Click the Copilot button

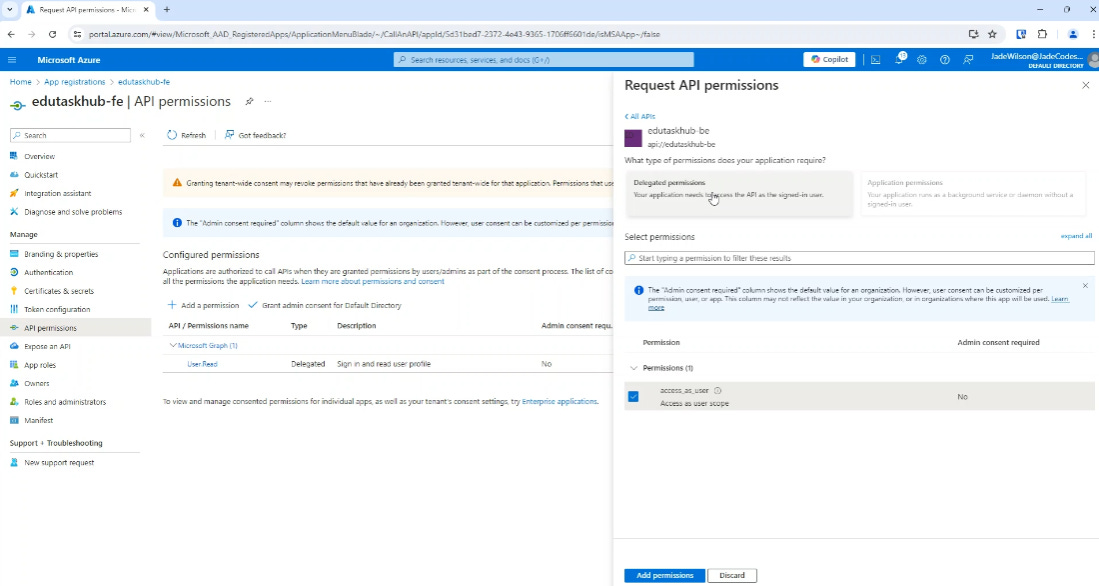[x=829, y=60]
